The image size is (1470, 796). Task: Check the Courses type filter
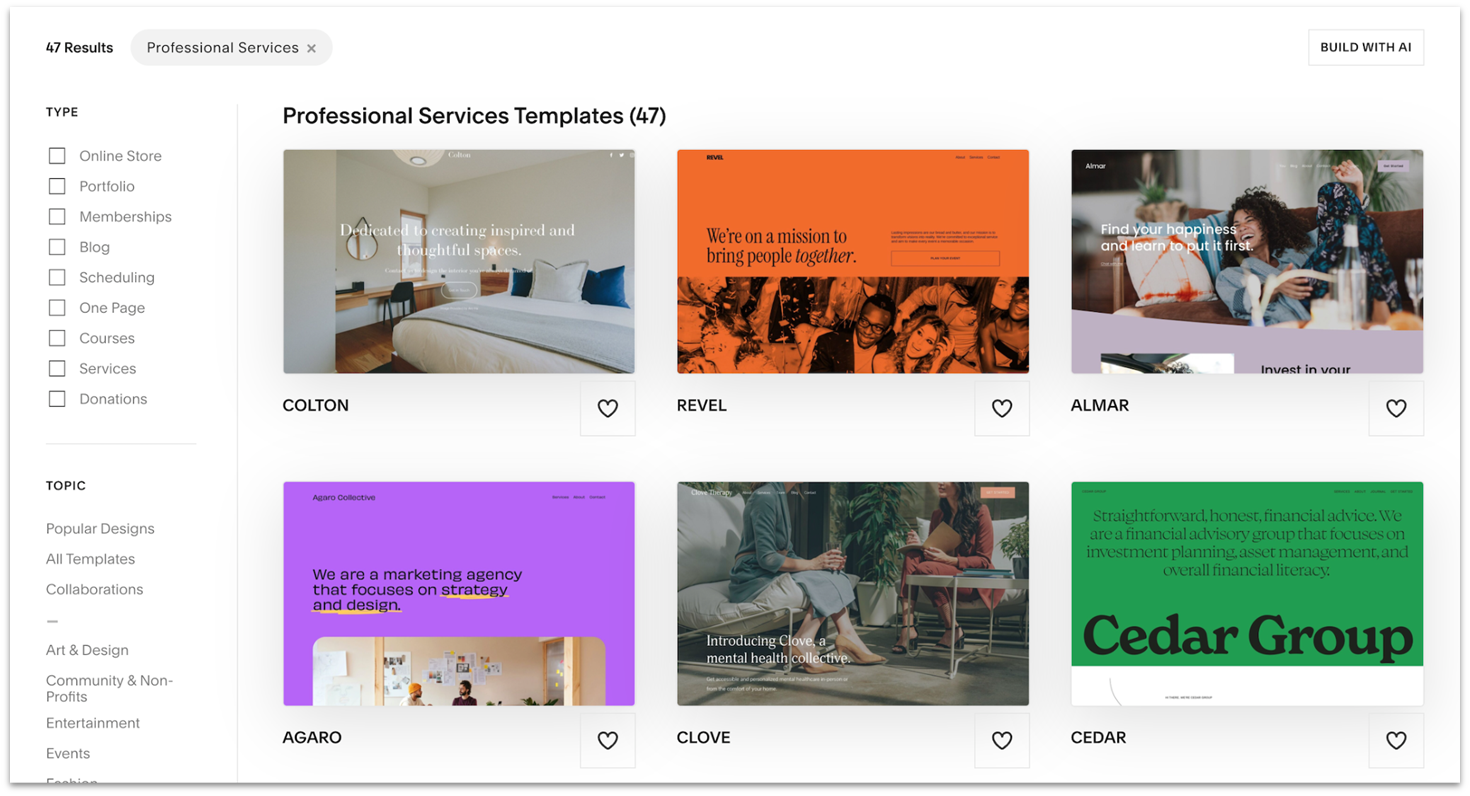[x=57, y=338]
